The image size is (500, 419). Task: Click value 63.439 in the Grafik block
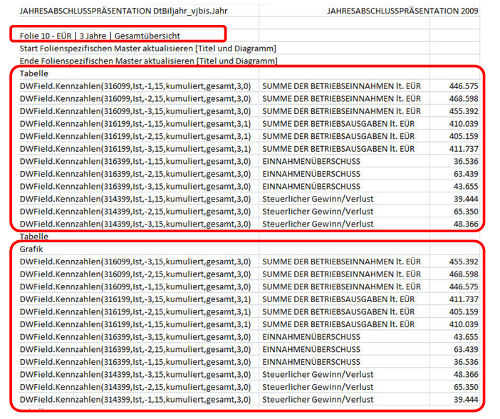click(466, 349)
